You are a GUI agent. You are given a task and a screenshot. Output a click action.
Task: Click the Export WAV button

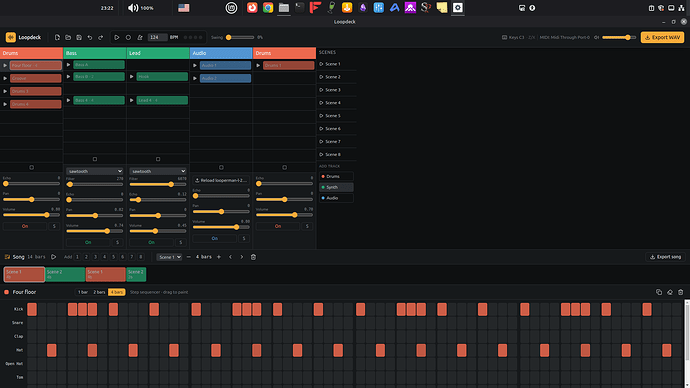click(x=662, y=37)
